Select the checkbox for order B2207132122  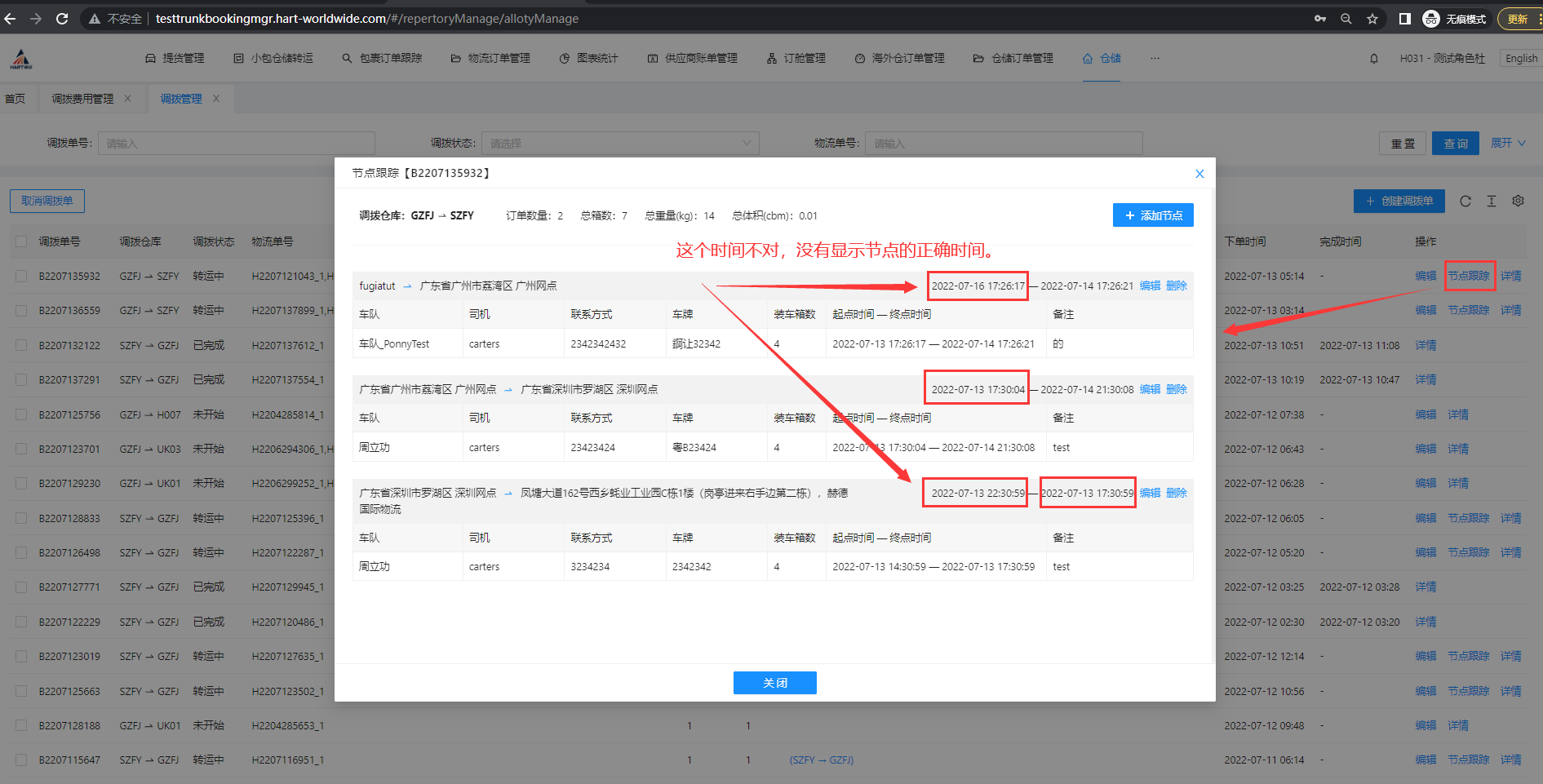(21, 346)
